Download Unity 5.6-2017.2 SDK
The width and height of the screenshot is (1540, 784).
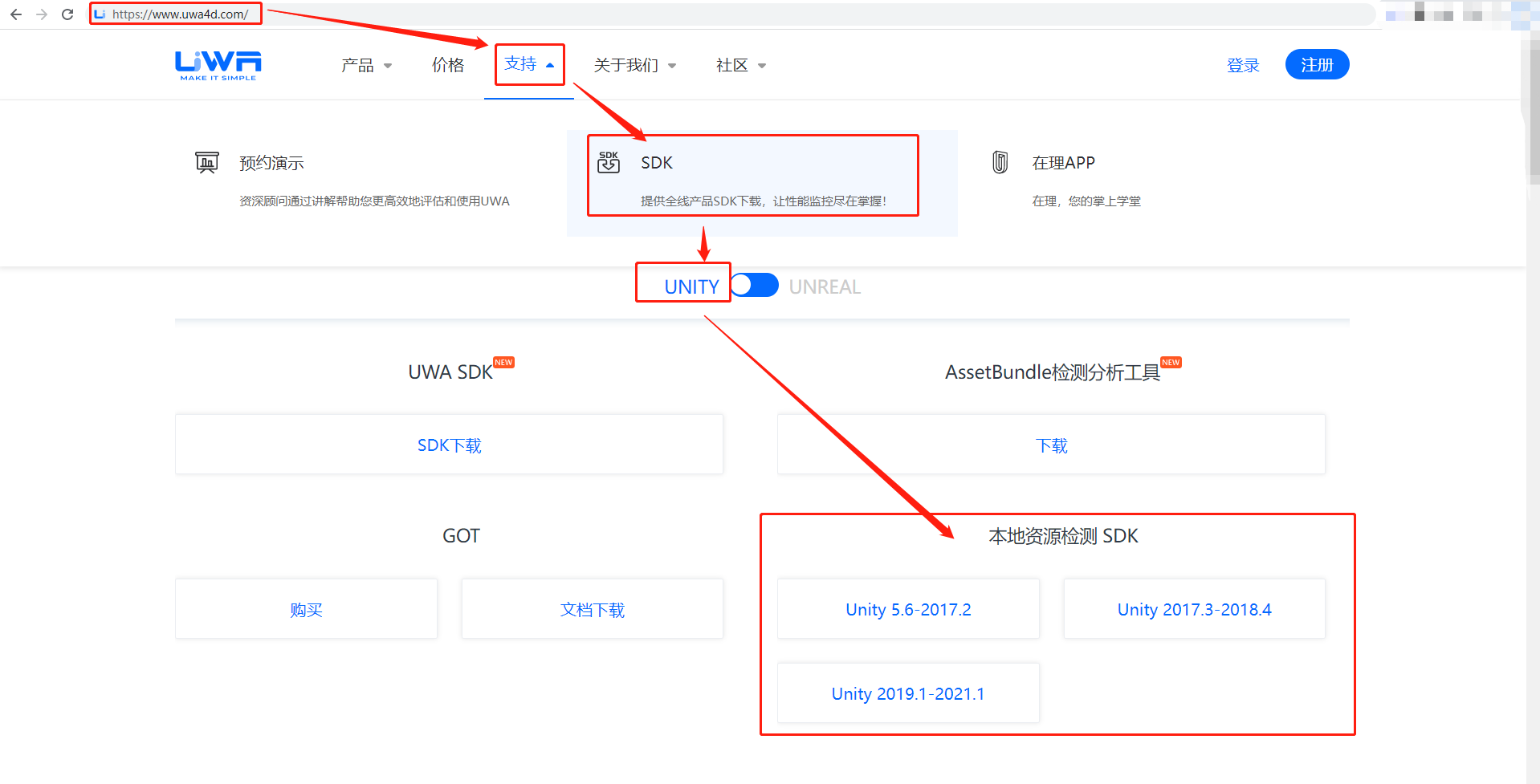[908, 609]
